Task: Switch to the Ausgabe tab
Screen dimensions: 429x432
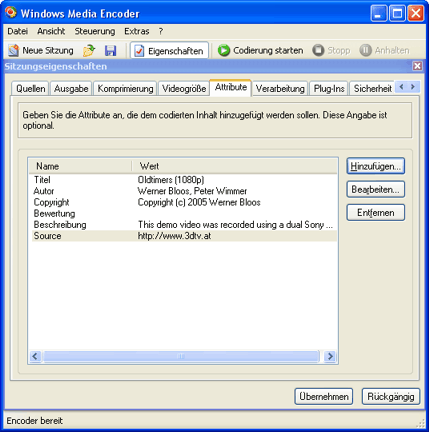Action: [x=71, y=89]
